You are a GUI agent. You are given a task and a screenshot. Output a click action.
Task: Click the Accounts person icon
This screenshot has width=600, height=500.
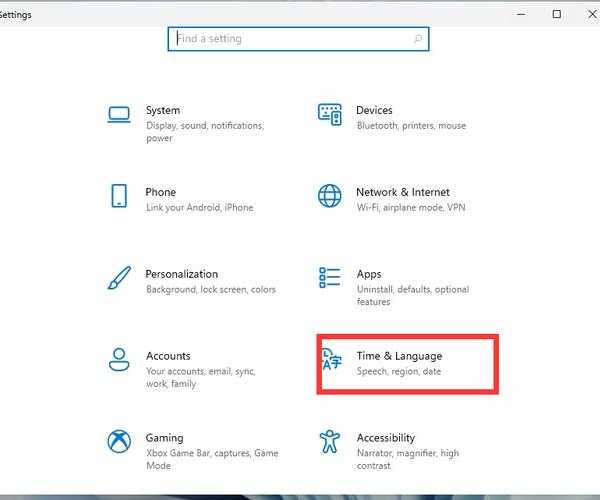(x=120, y=359)
